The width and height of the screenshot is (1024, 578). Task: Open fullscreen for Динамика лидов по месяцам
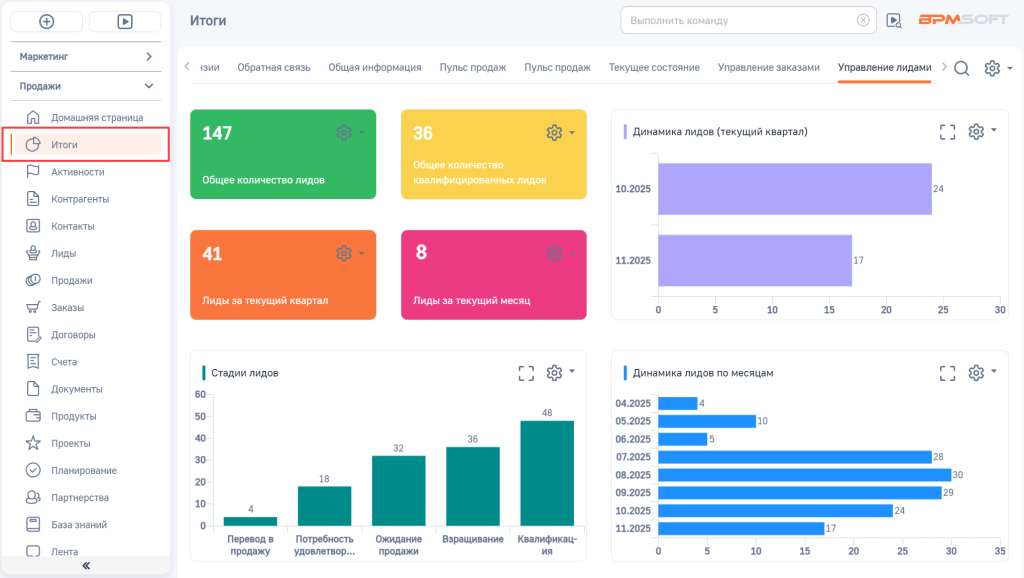tap(948, 373)
